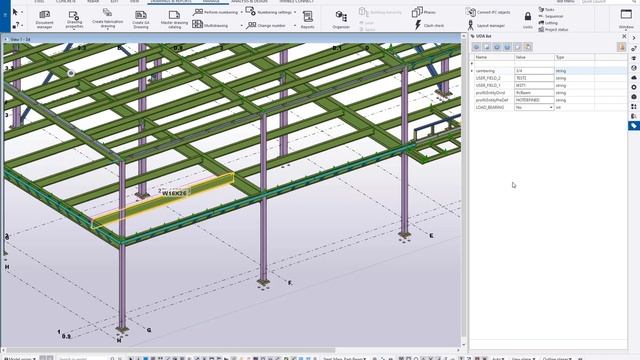
Task: Open Tasks manager
Action: 546,9
